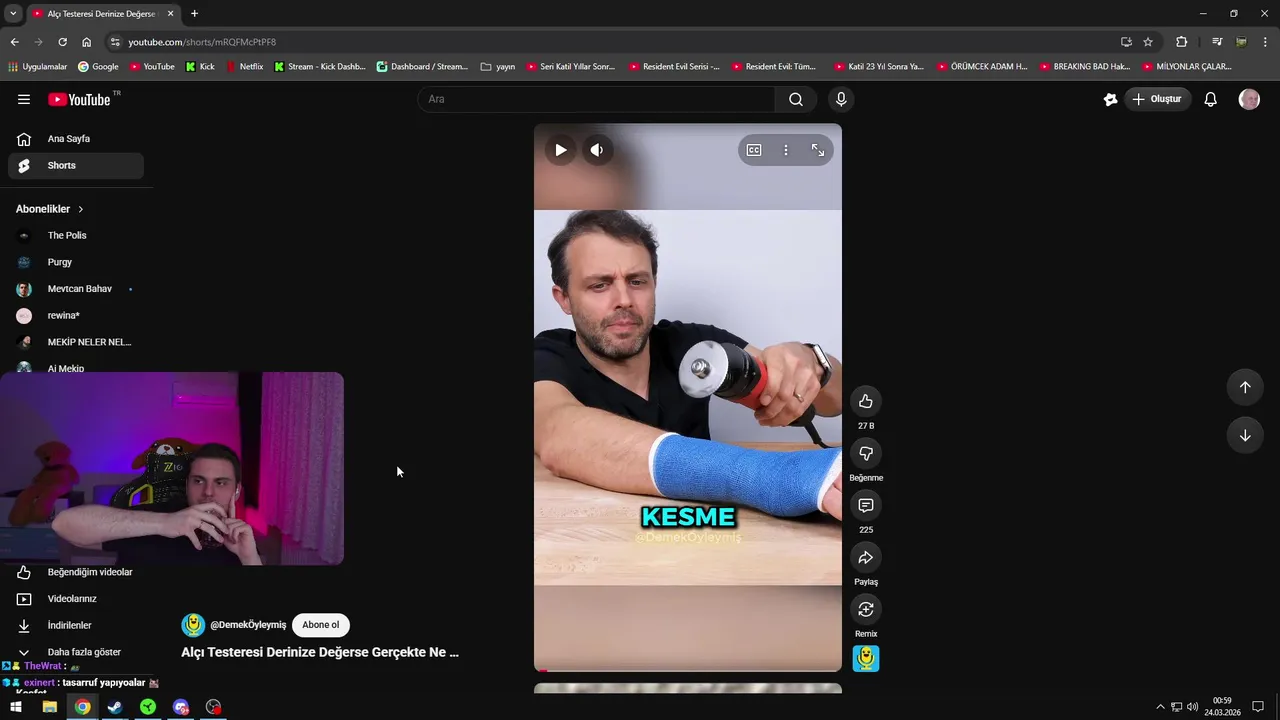Go to previous Short with up arrow
This screenshot has width=1280, height=720.
tap(1245, 387)
